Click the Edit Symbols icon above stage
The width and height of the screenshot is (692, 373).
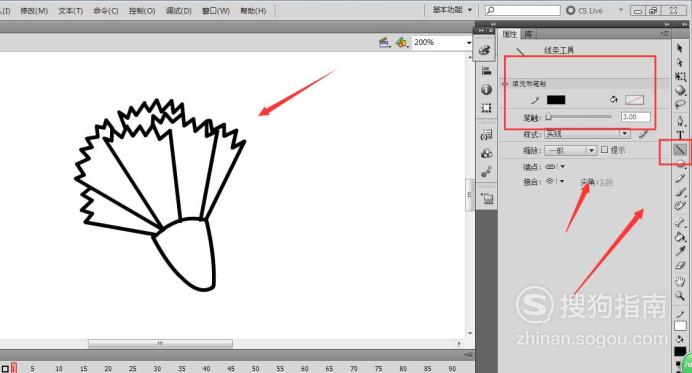pos(401,42)
